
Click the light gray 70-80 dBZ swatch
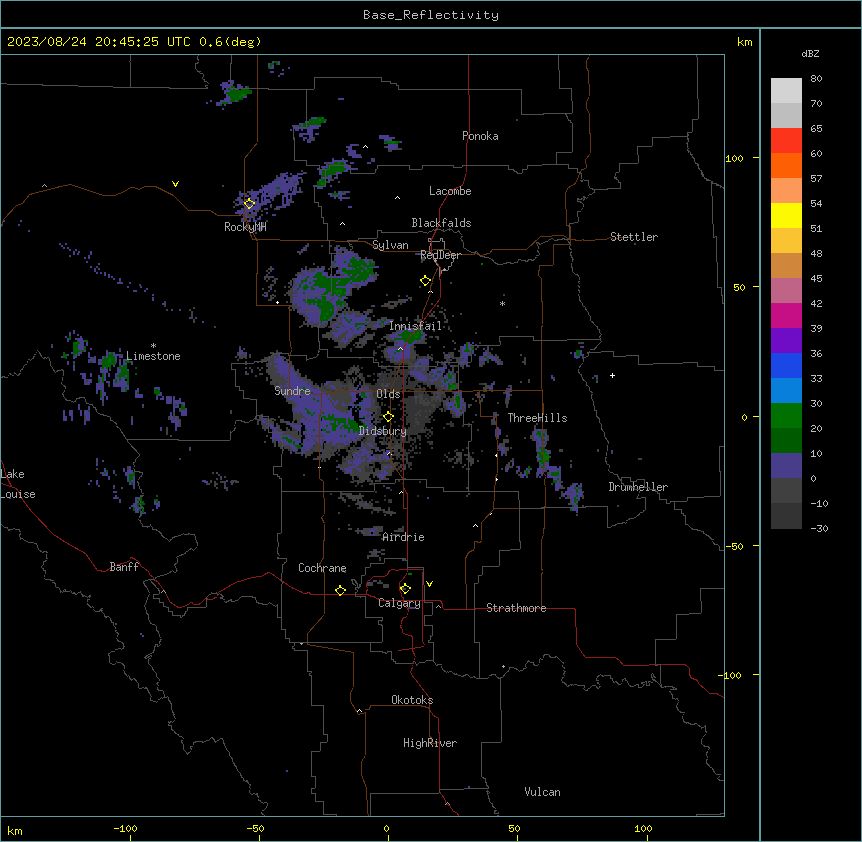tap(786, 91)
